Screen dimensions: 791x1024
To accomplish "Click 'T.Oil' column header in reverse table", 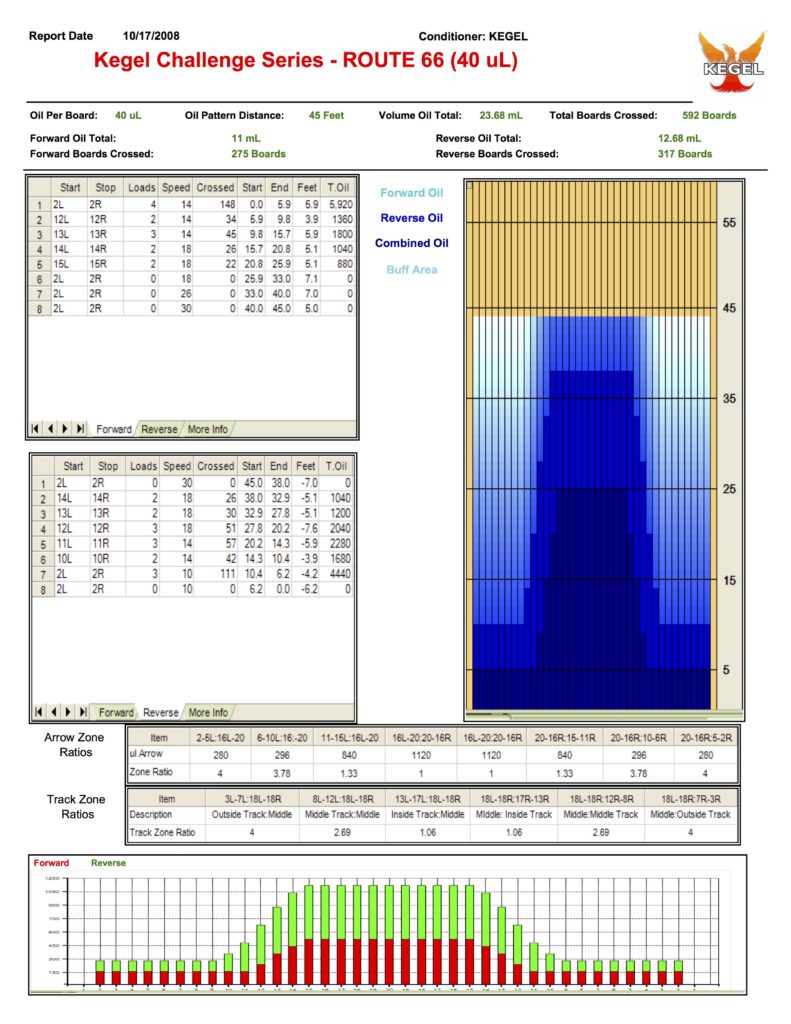I will [x=337, y=466].
